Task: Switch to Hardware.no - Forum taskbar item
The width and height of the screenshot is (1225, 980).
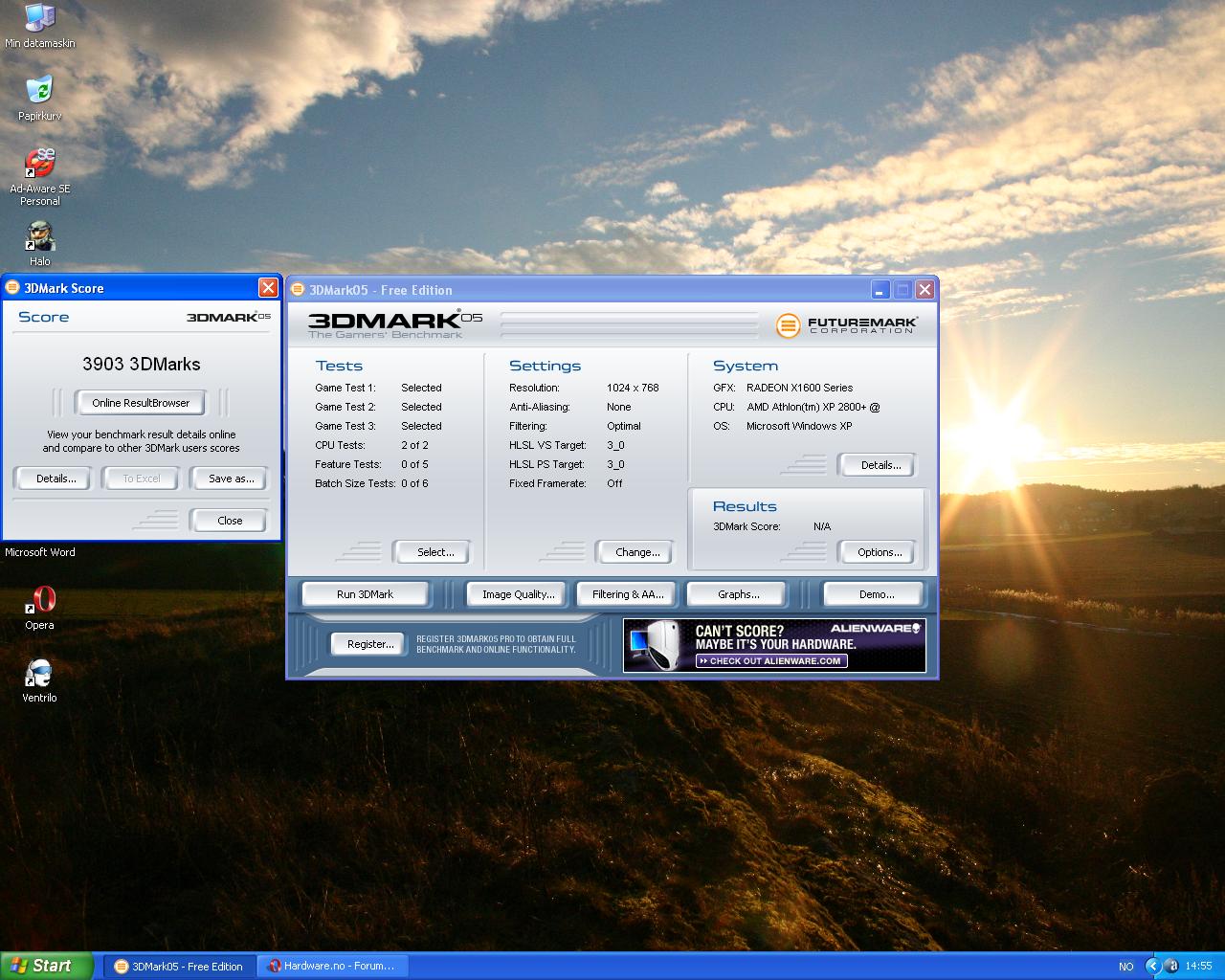Action: 333,967
